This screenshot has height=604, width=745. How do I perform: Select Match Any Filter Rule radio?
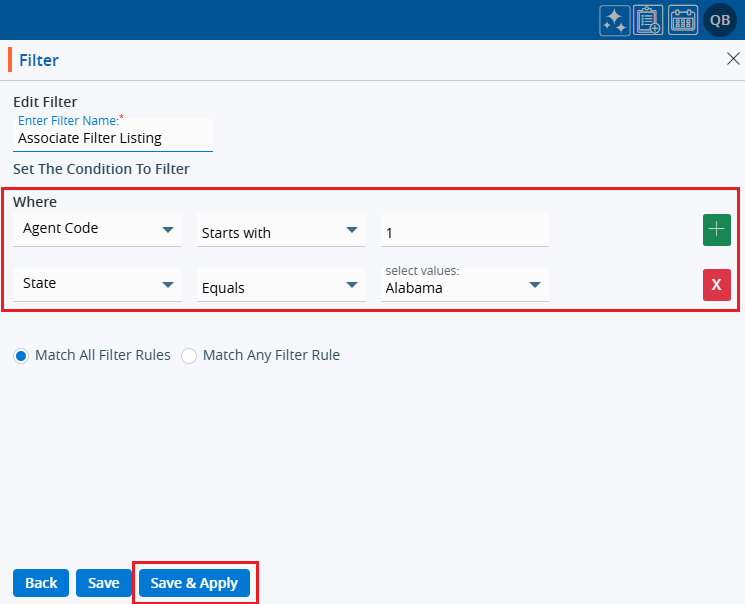(x=189, y=355)
